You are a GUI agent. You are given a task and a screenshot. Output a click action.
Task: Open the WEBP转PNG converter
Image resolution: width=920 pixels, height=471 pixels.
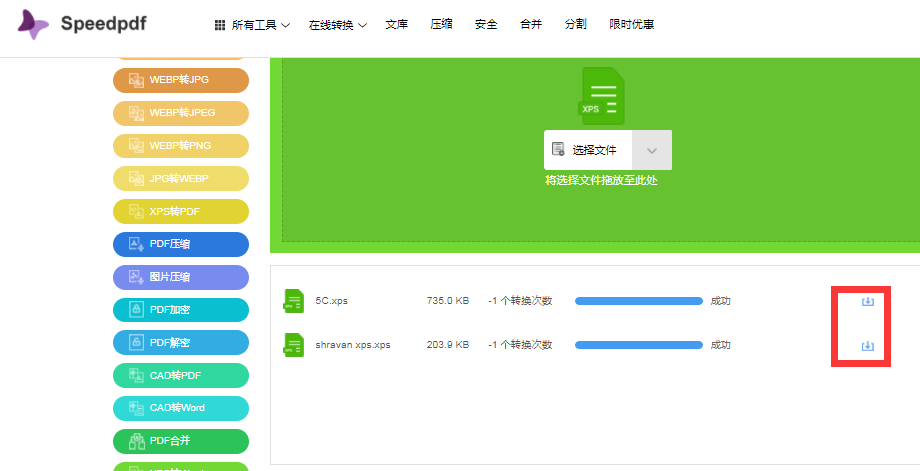181,145
